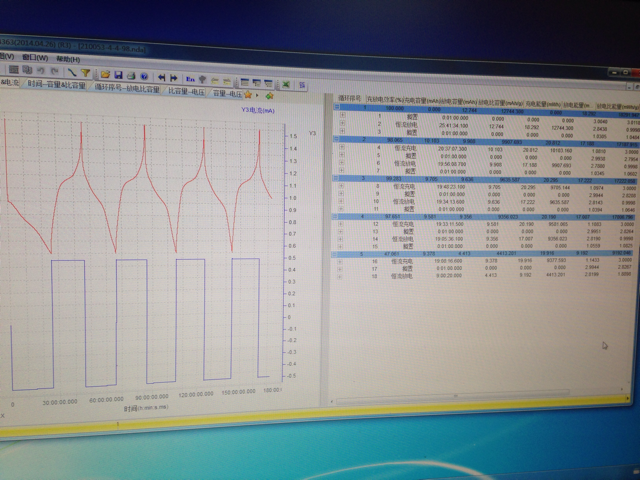Select time cell 20:37:07.300
This screenshot has width=640, height=480.
[452, 149]
